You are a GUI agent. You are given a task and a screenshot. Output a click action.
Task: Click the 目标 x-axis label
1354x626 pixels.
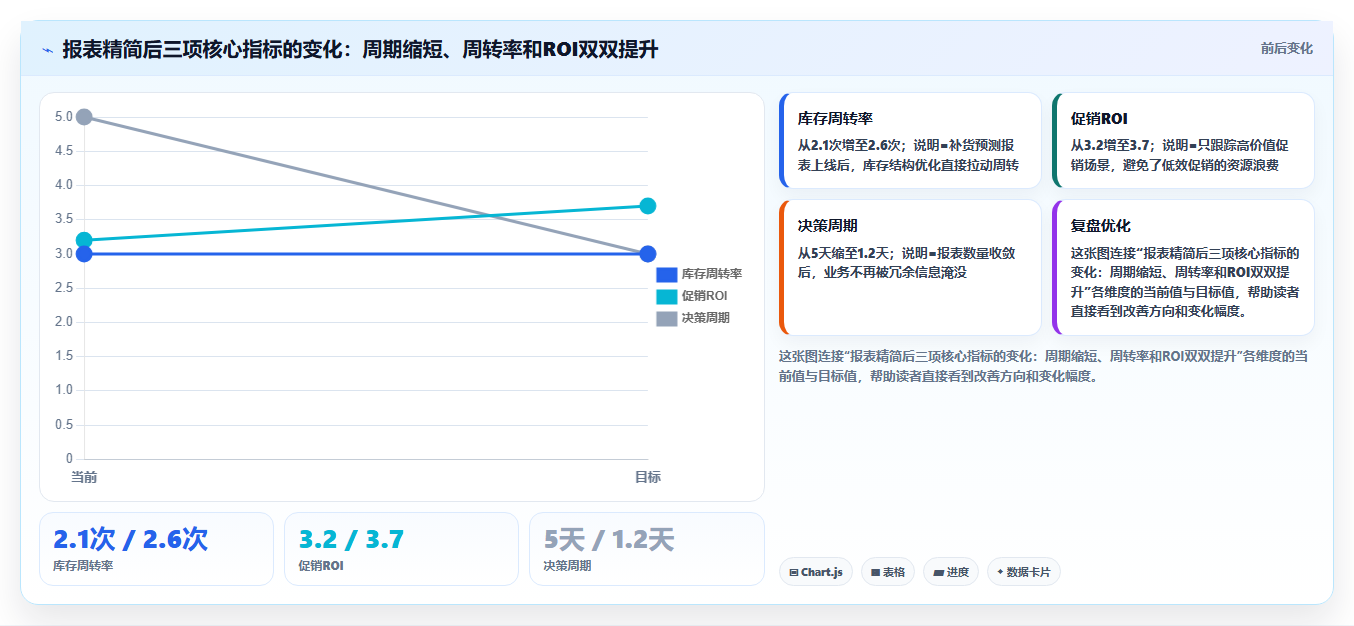[647, 477]
